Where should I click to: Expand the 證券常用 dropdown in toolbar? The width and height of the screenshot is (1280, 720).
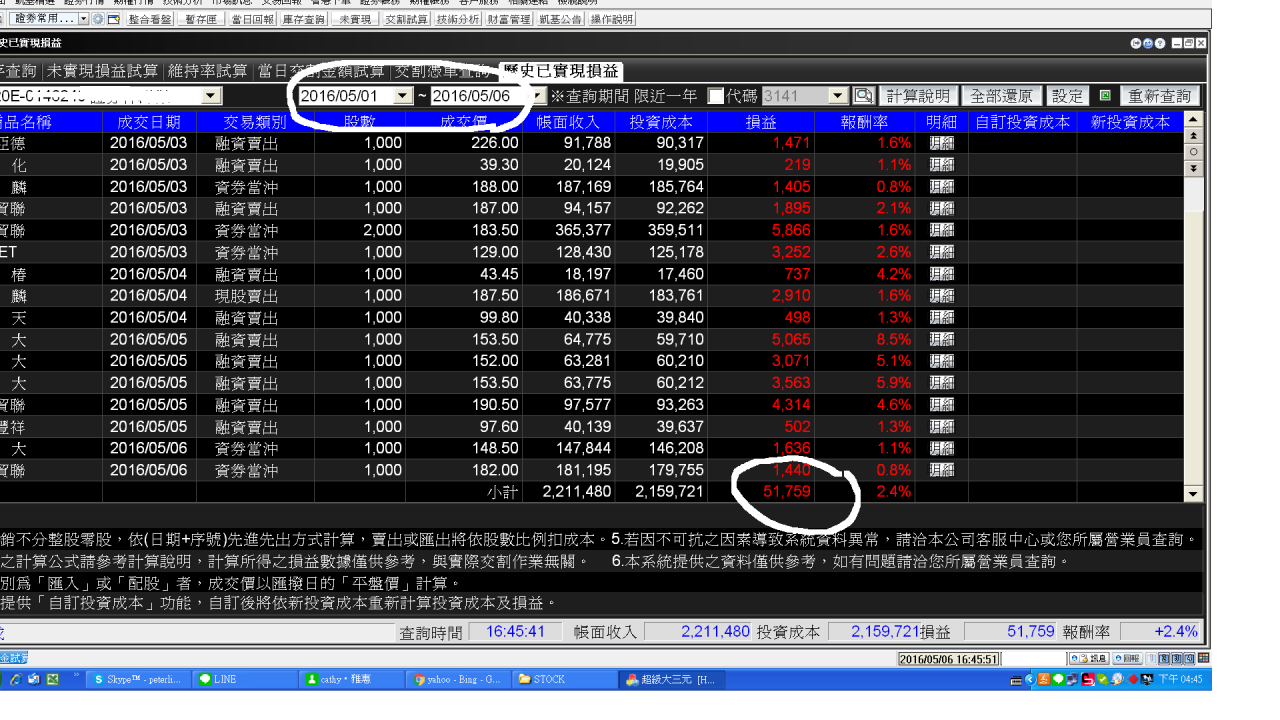point(83,19)
